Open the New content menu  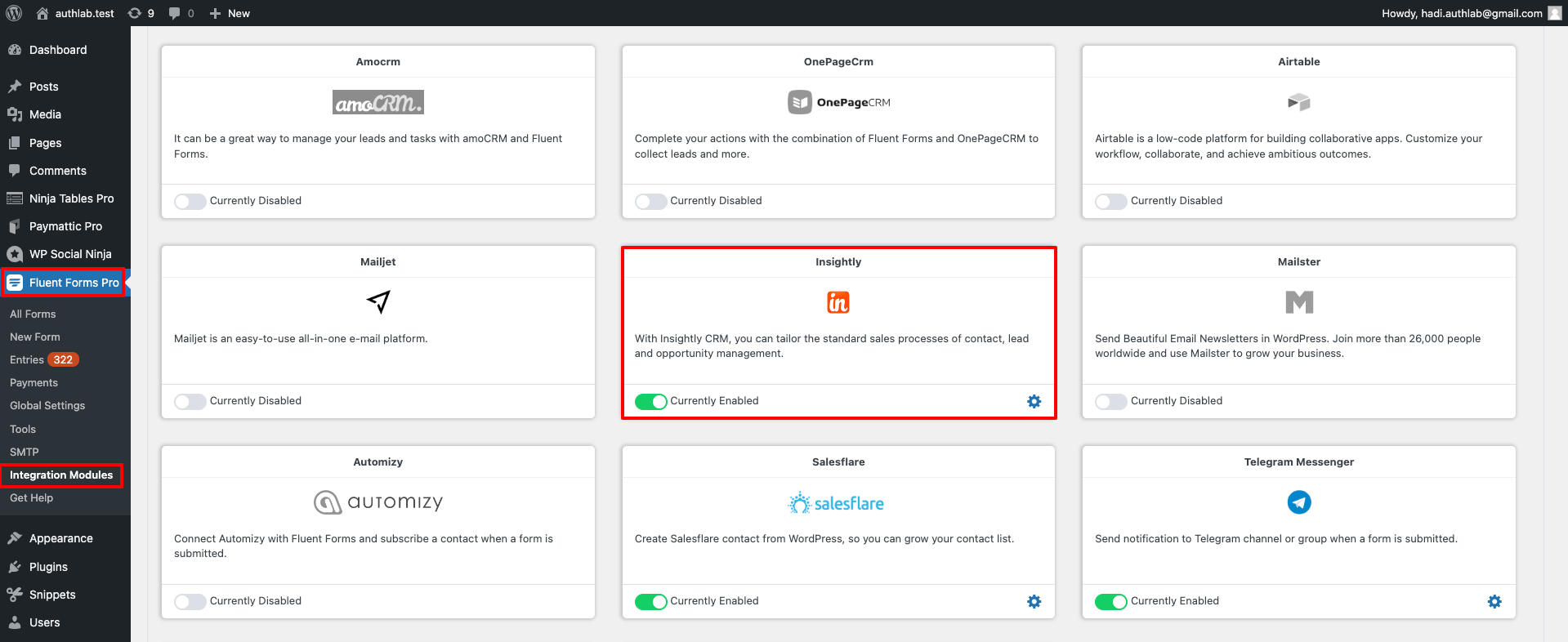(x=230, y=13)
